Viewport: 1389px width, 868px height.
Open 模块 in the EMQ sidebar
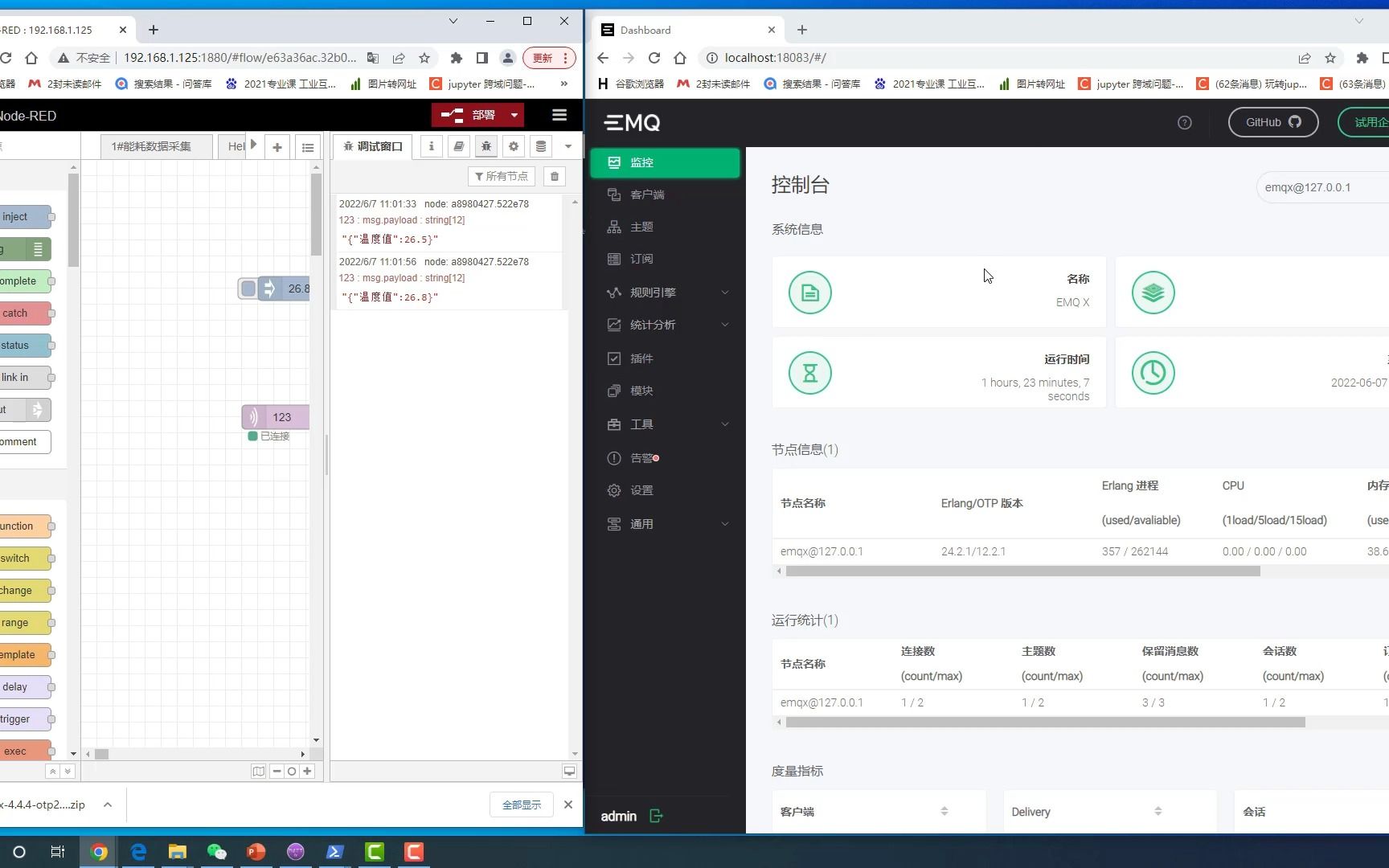(x=665, y=391)
